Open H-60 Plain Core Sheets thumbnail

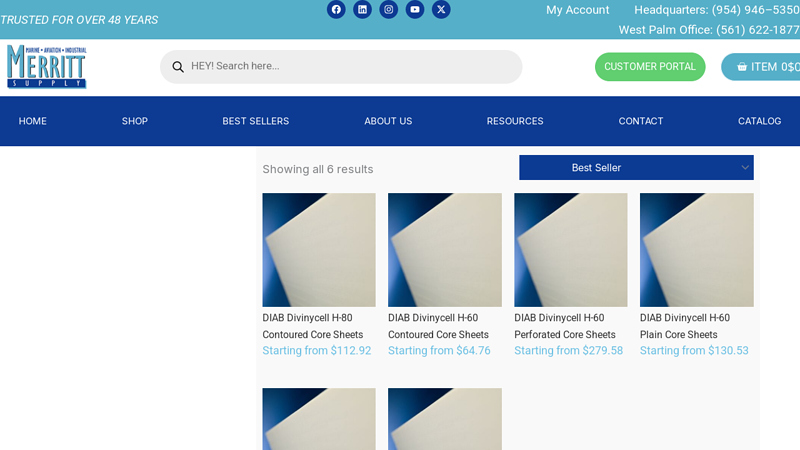(696, 250)
